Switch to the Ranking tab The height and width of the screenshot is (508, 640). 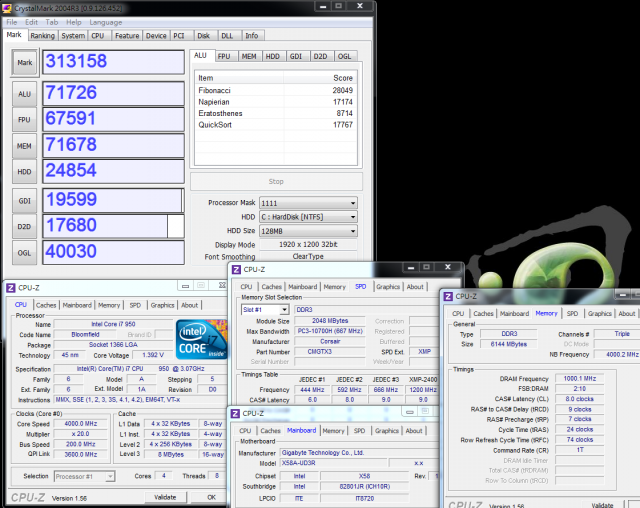point(42,35)
